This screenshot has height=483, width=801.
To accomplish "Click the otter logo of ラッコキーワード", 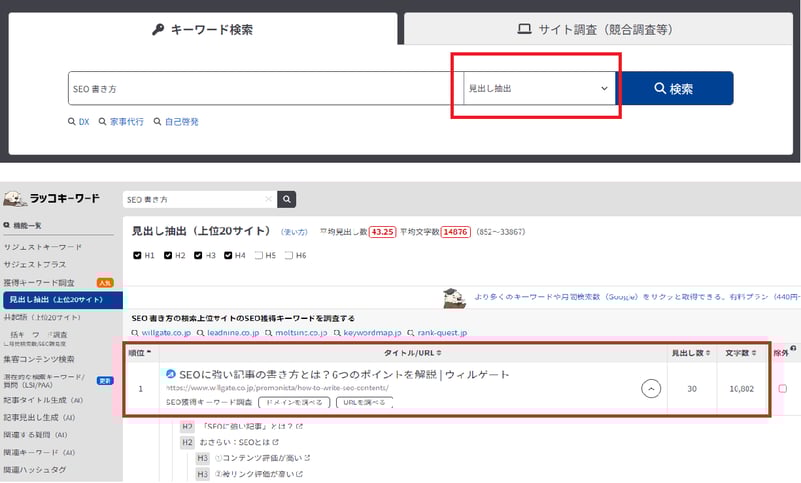I will pyautogui.click(x=14, y=198).
